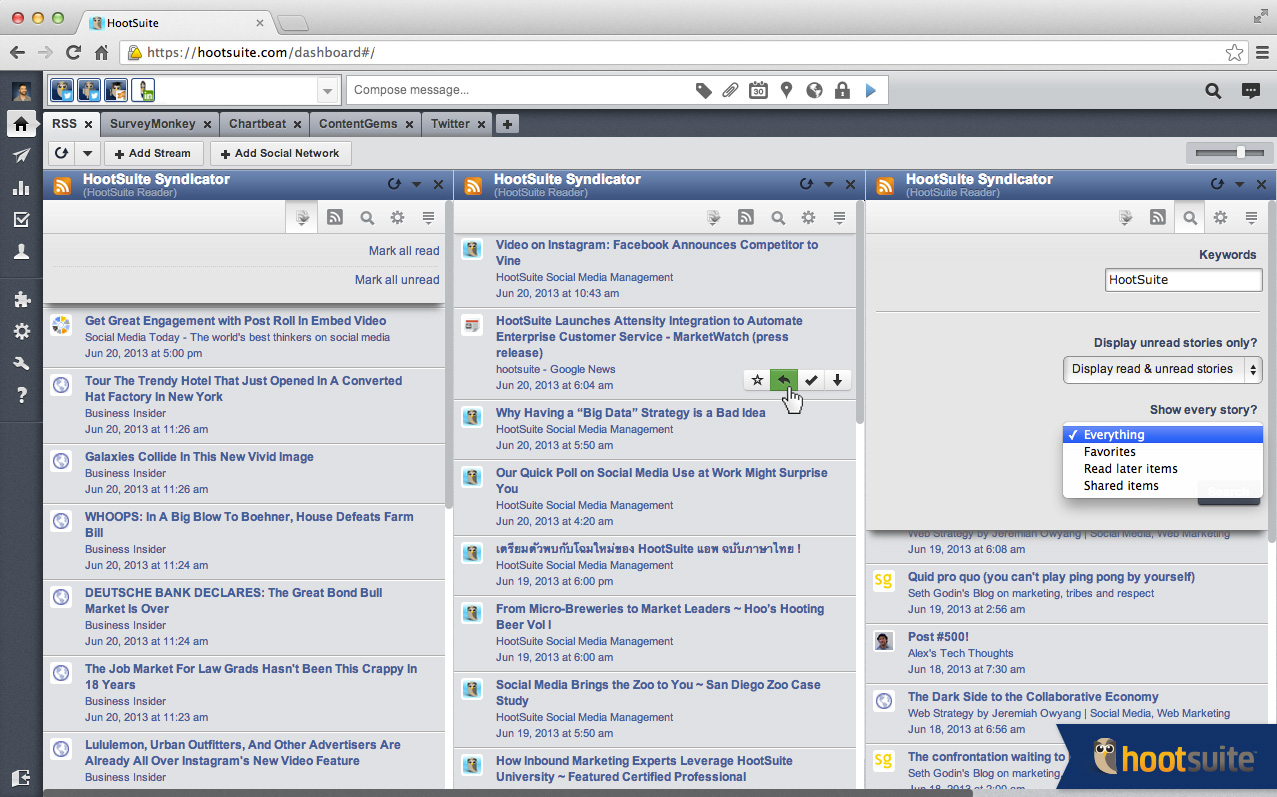The image size is (1277, 797).
Task: Open Contacts person icon in sidebar
Action: pos(21,252)
